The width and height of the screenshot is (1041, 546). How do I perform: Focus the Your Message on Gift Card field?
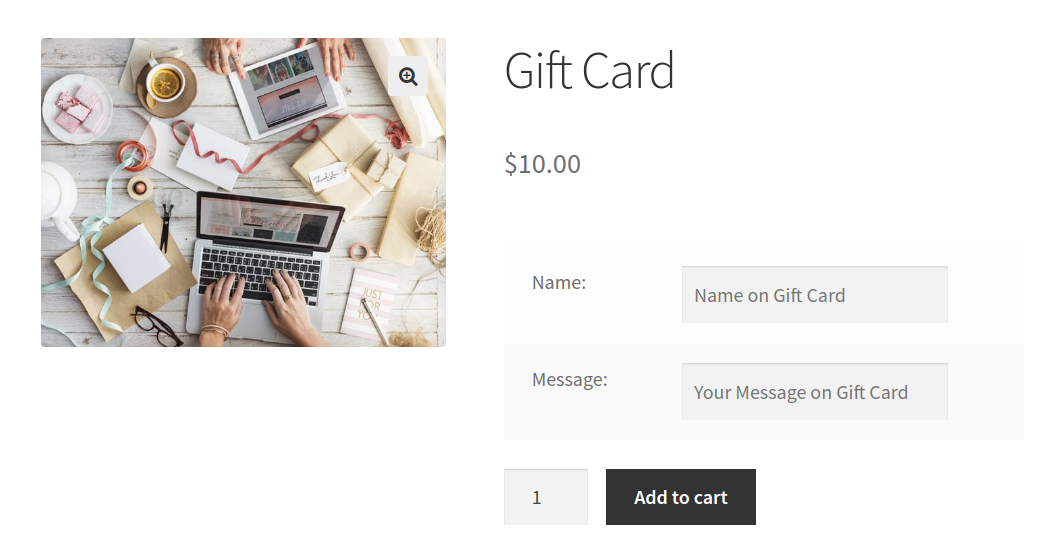[815, 392]
